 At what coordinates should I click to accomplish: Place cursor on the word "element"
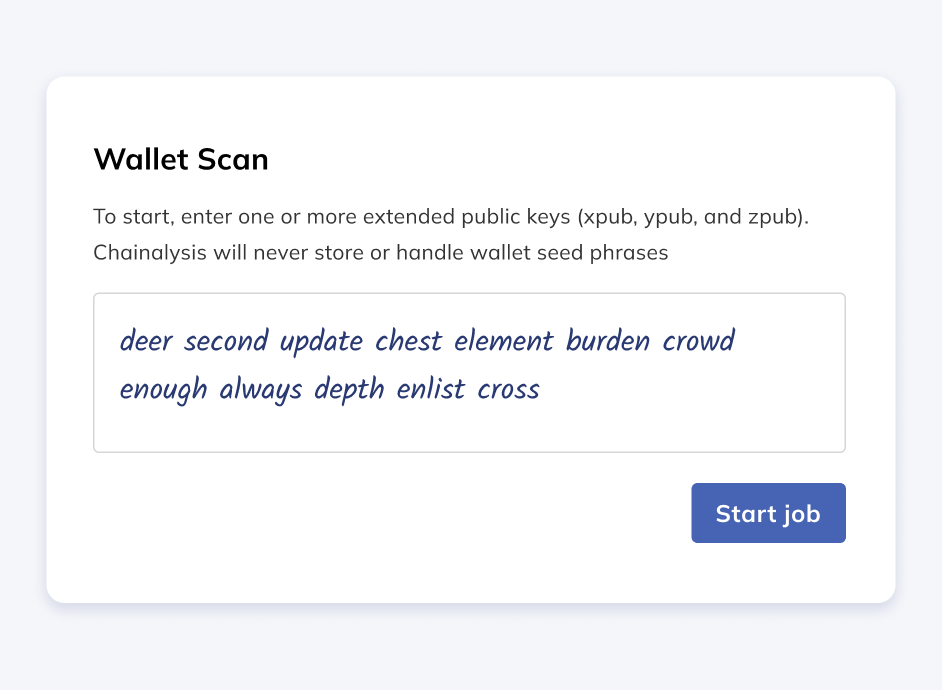point(503,341)
